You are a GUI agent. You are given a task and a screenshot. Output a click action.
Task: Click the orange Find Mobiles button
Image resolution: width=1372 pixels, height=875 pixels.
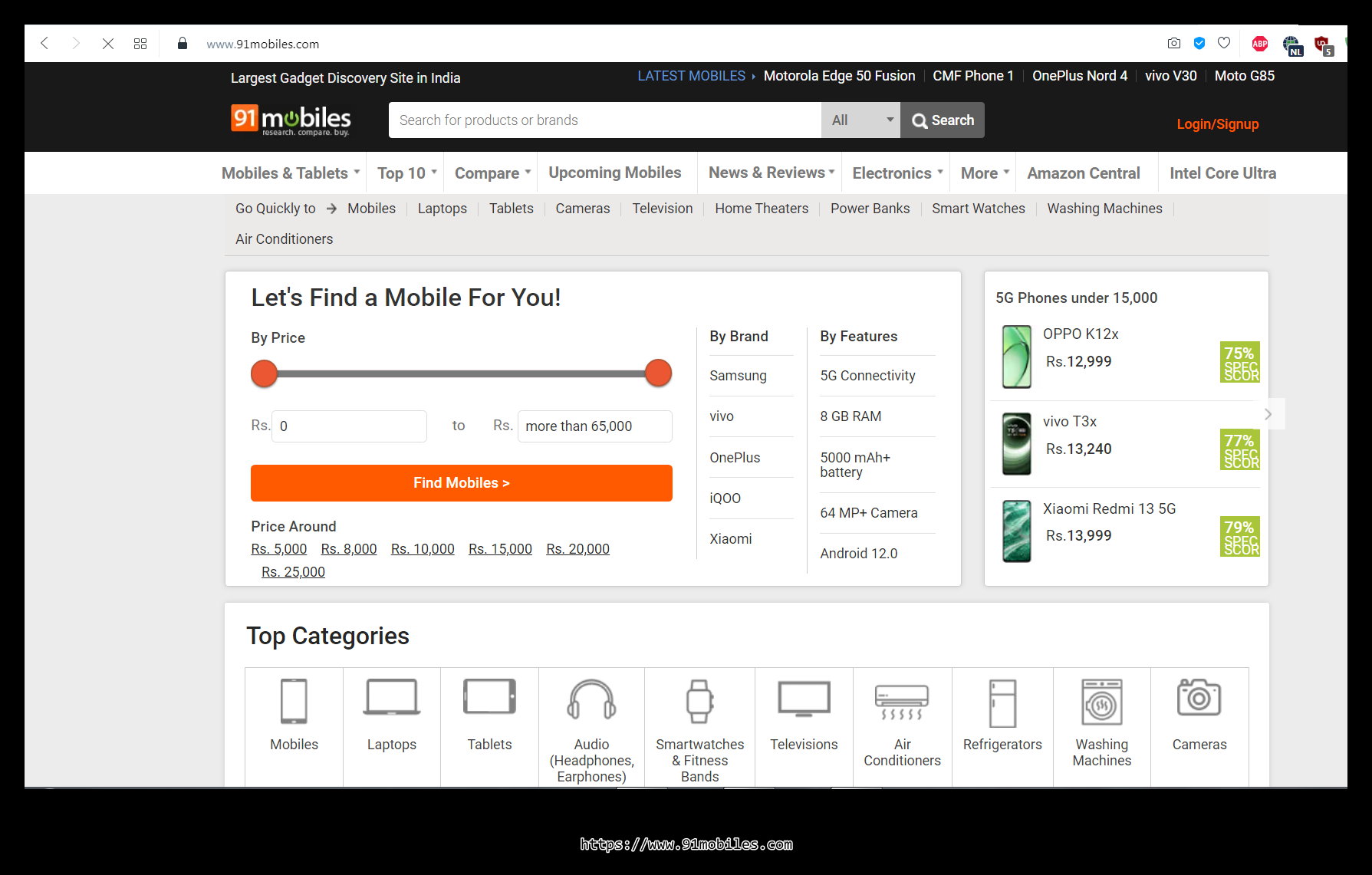[x=462, y=483]
